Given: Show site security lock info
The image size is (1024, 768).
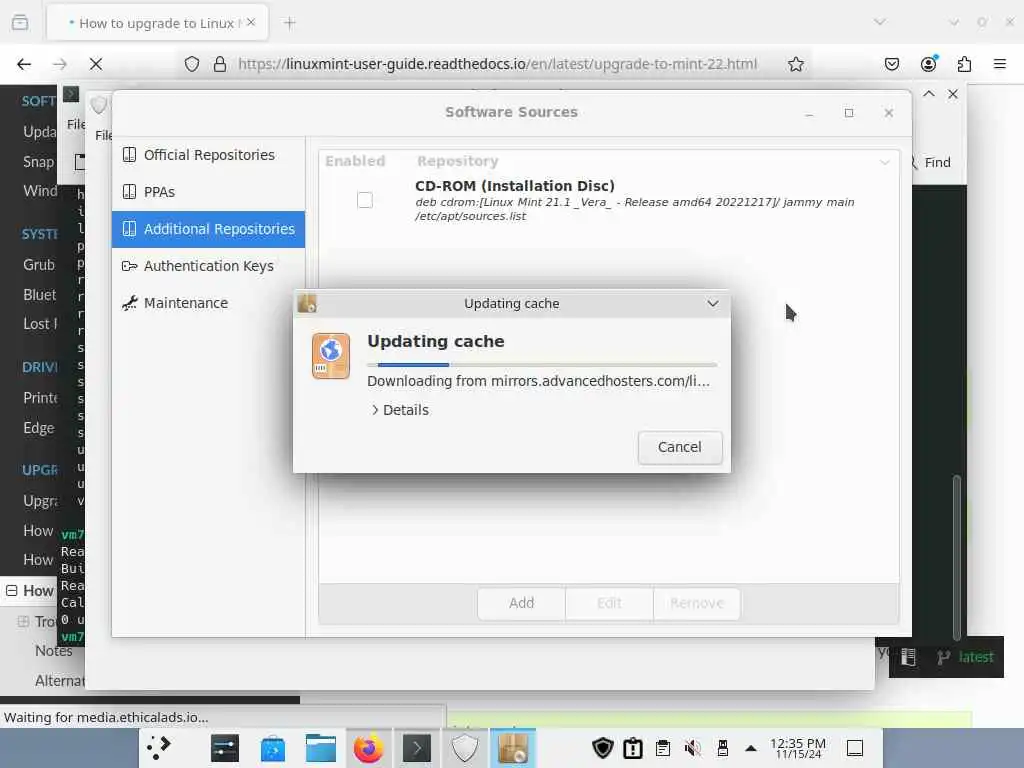Looking at the screenshot, I should pos(220,64).
